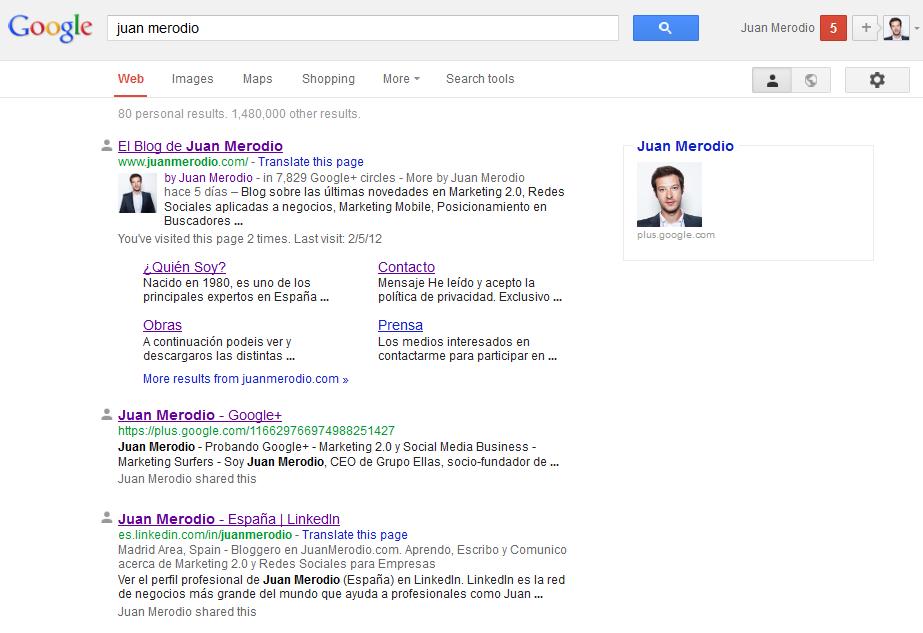Screen dimensions: 923x633
Task: Click person icon beside El Blog result
Action: point(107,146)
